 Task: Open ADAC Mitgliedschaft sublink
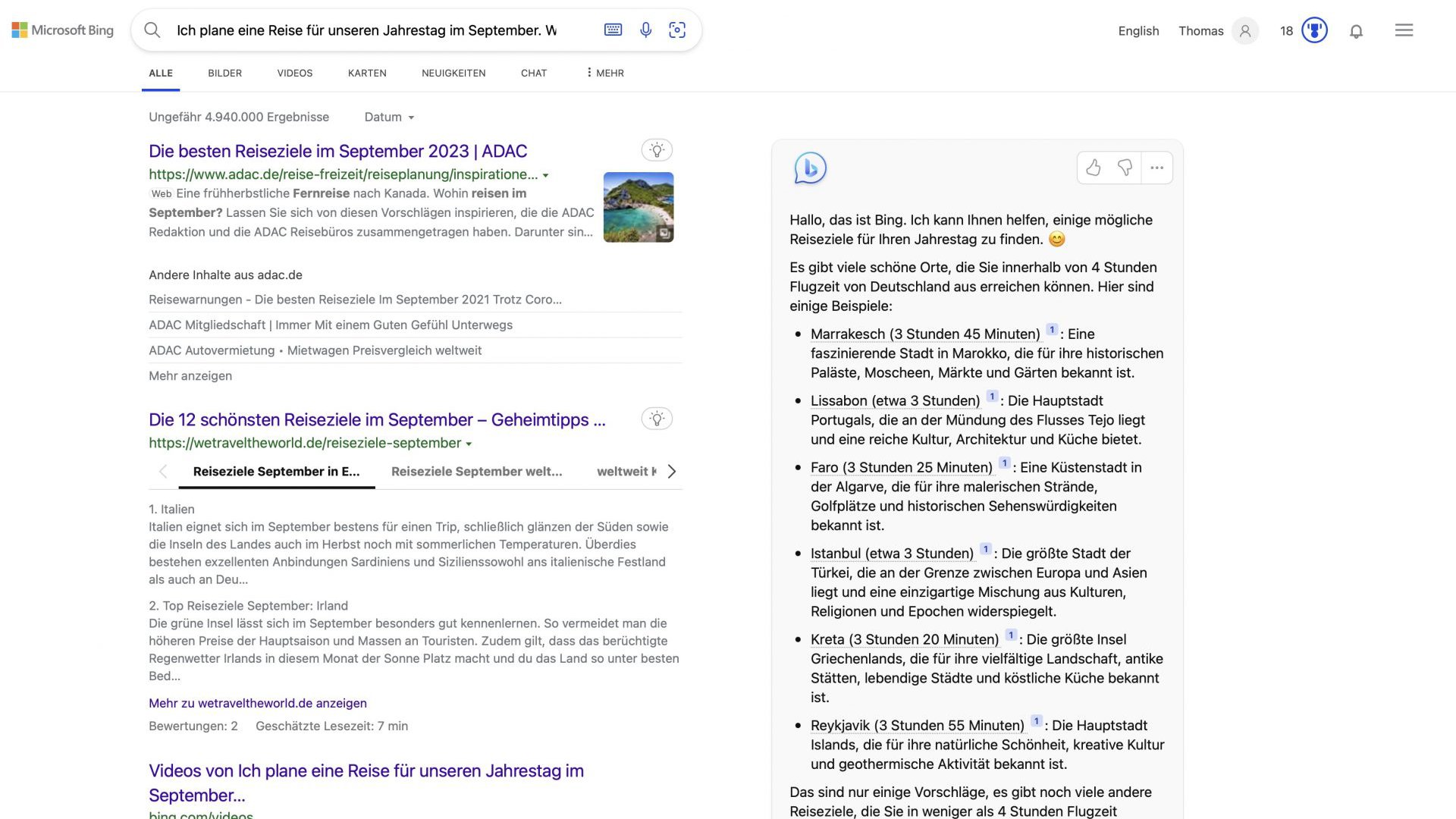click(331, 325)
